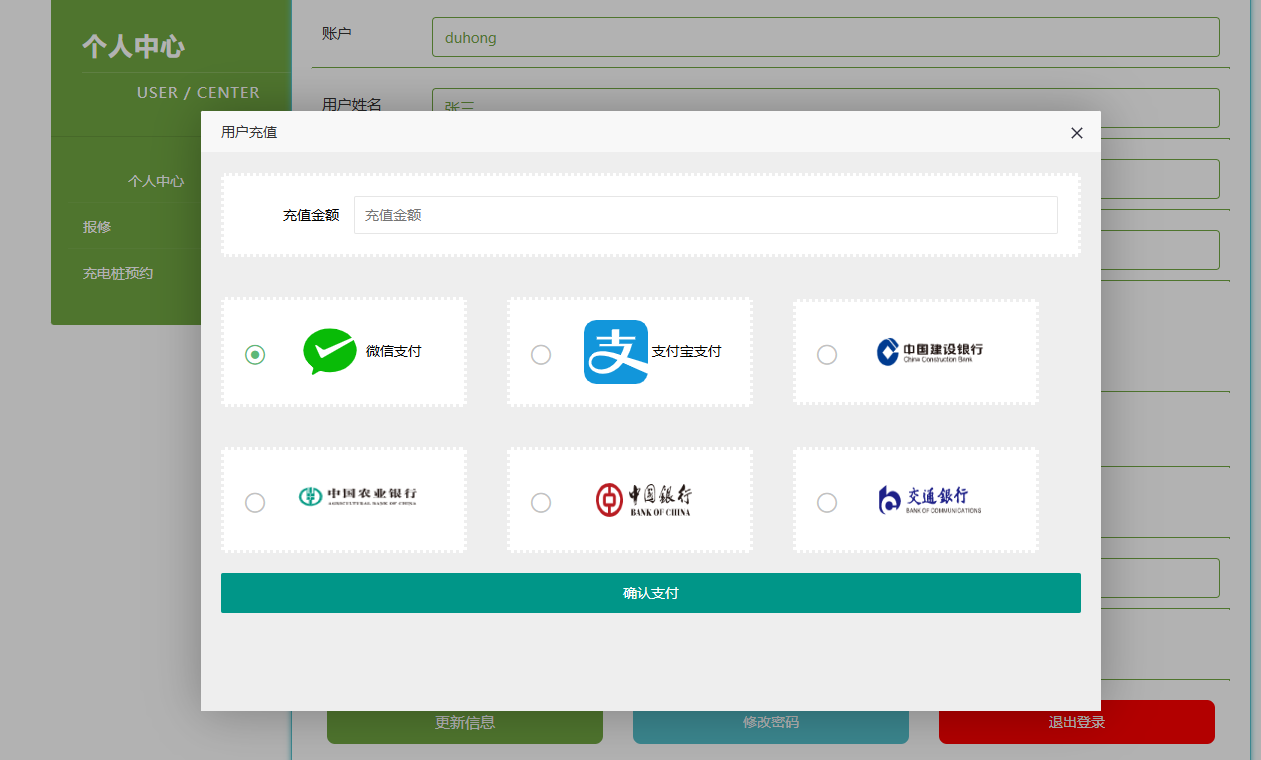Click the Bank of China logo
Viewport: 1261px width, 760px height.
644,499
